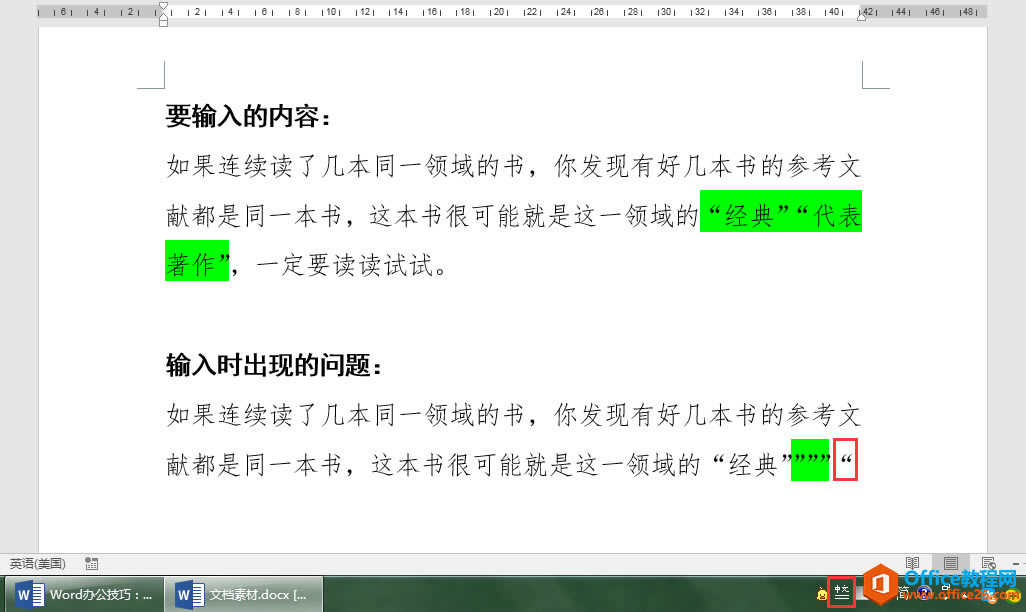Open the Word办公技巧 taskbar window
The width and height of the screenshot is (1026, 612).
coord(84,594)
